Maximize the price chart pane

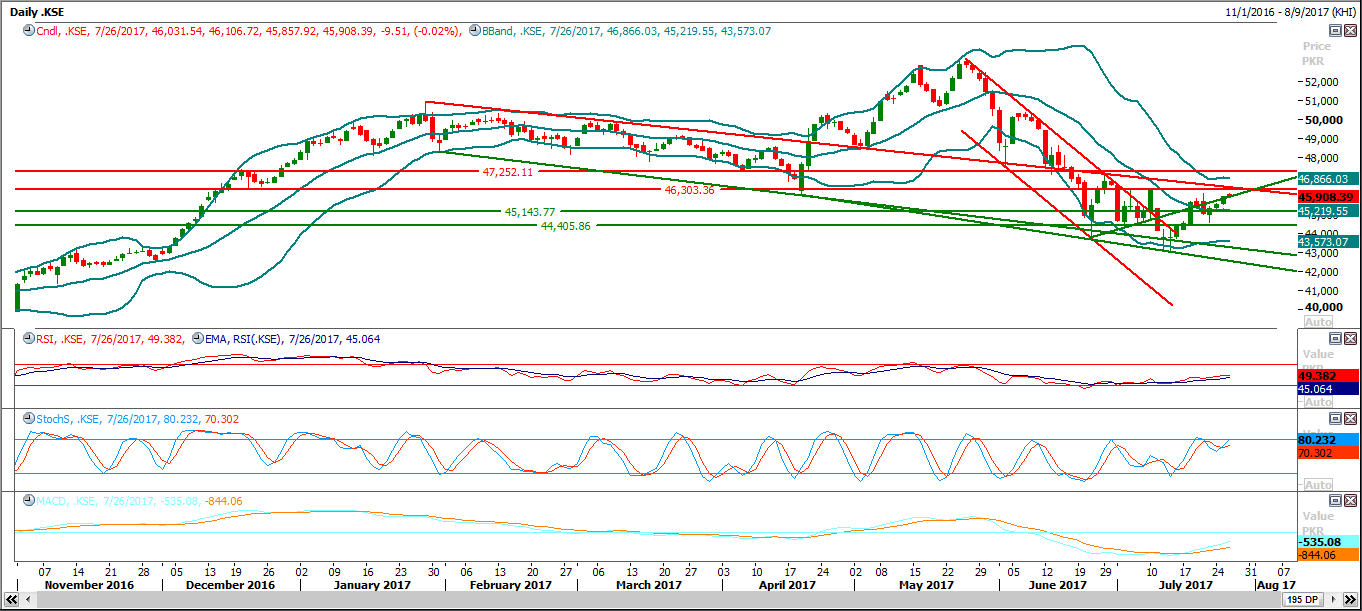coord(1335,31)
